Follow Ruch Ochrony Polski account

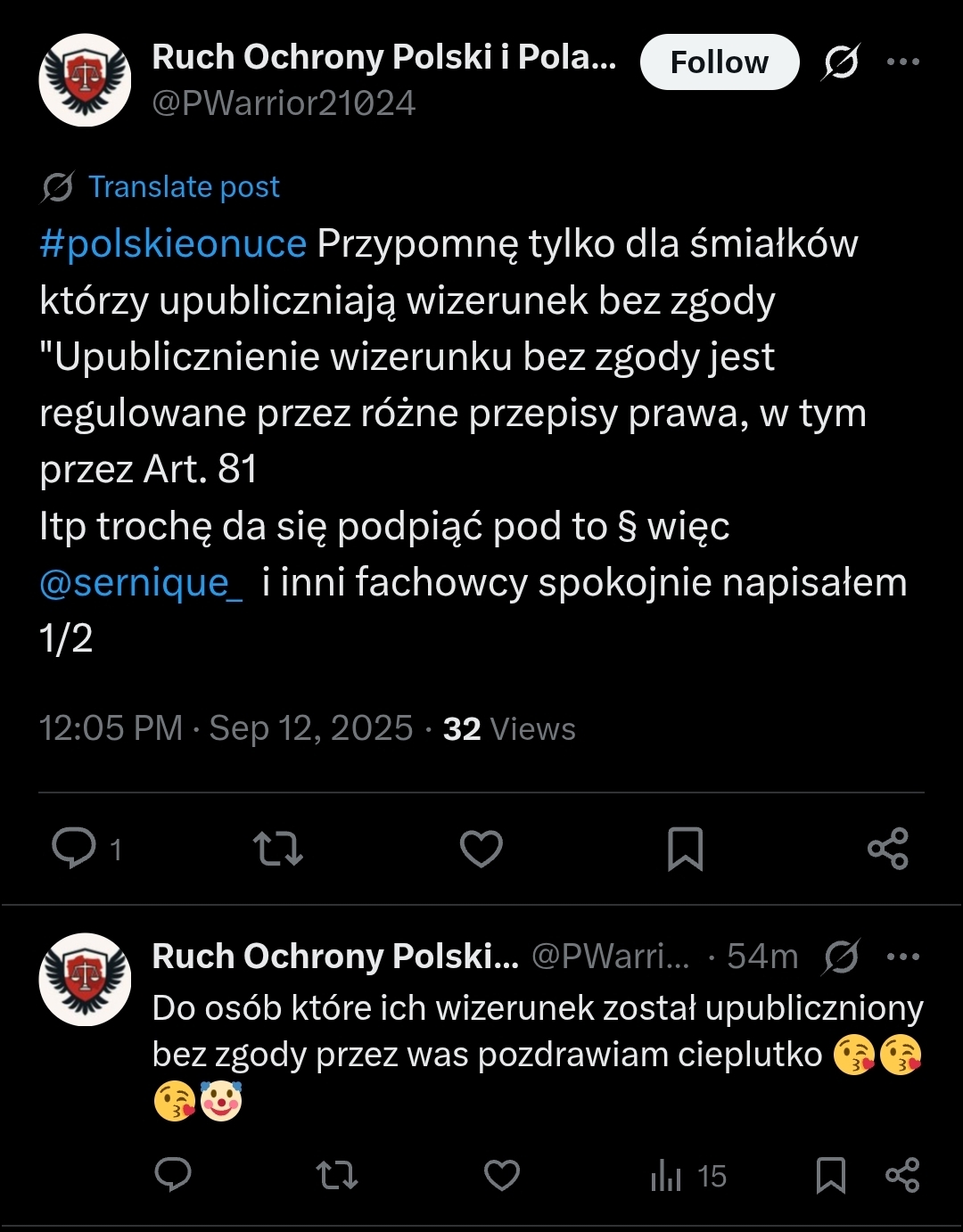tap(719, 62)
